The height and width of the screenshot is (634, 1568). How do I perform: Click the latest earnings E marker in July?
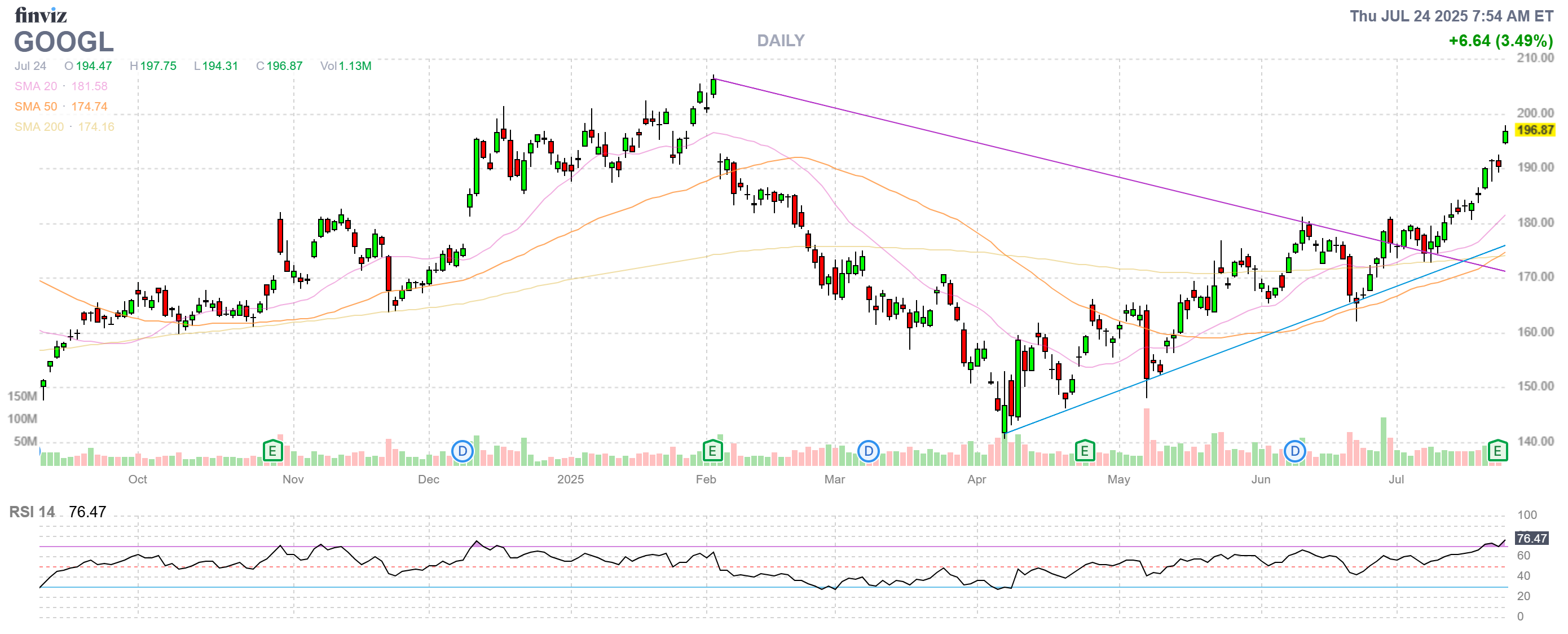coord(1497,451)
